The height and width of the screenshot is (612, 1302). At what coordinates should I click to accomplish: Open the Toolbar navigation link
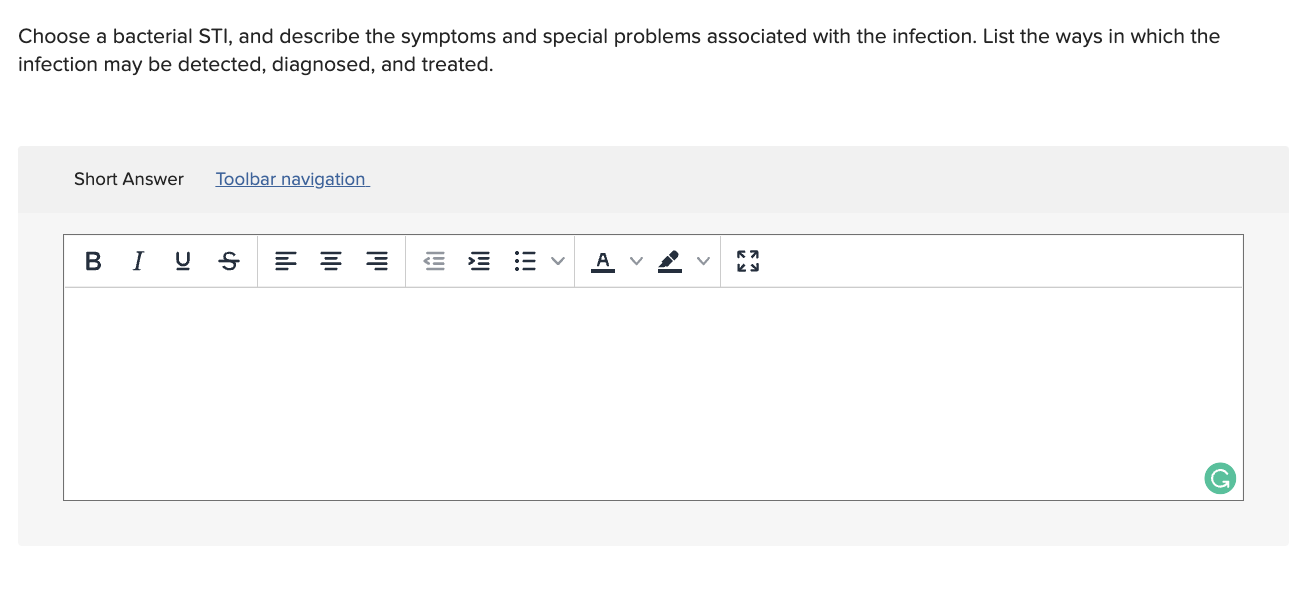[x=291, y=179]
